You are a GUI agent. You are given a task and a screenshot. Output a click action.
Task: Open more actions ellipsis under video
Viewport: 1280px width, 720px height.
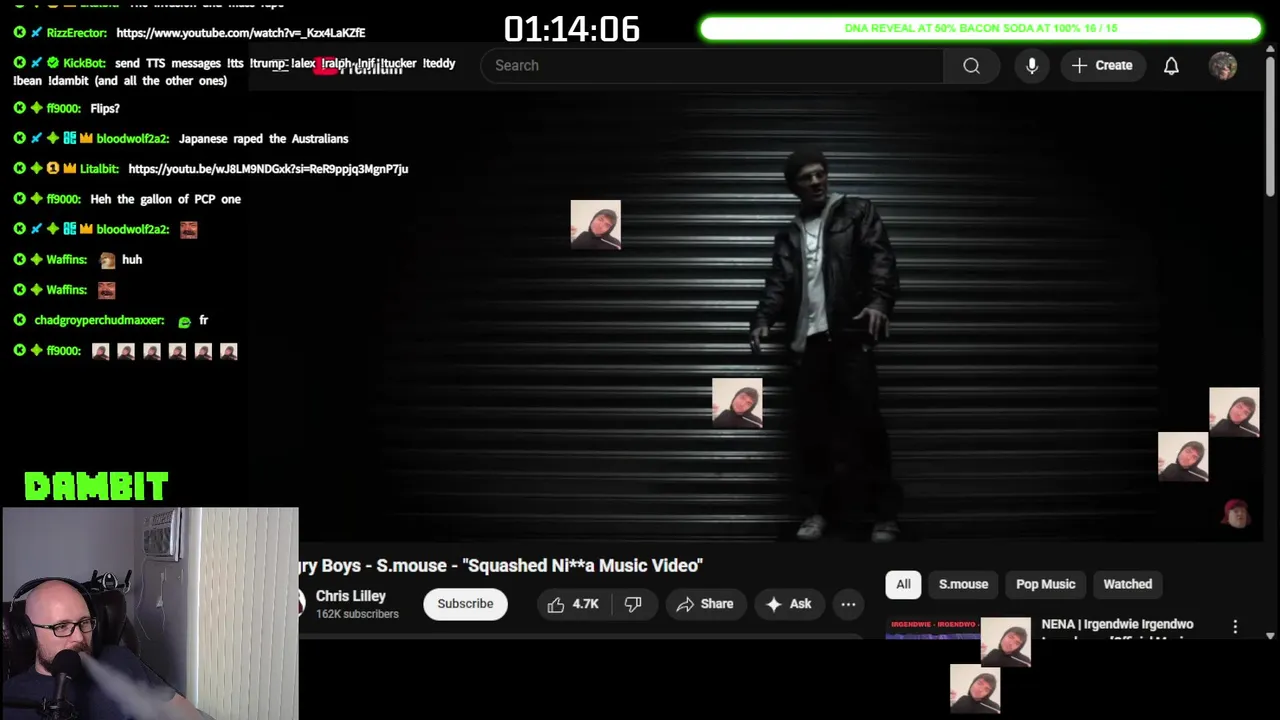coord(848,604)
